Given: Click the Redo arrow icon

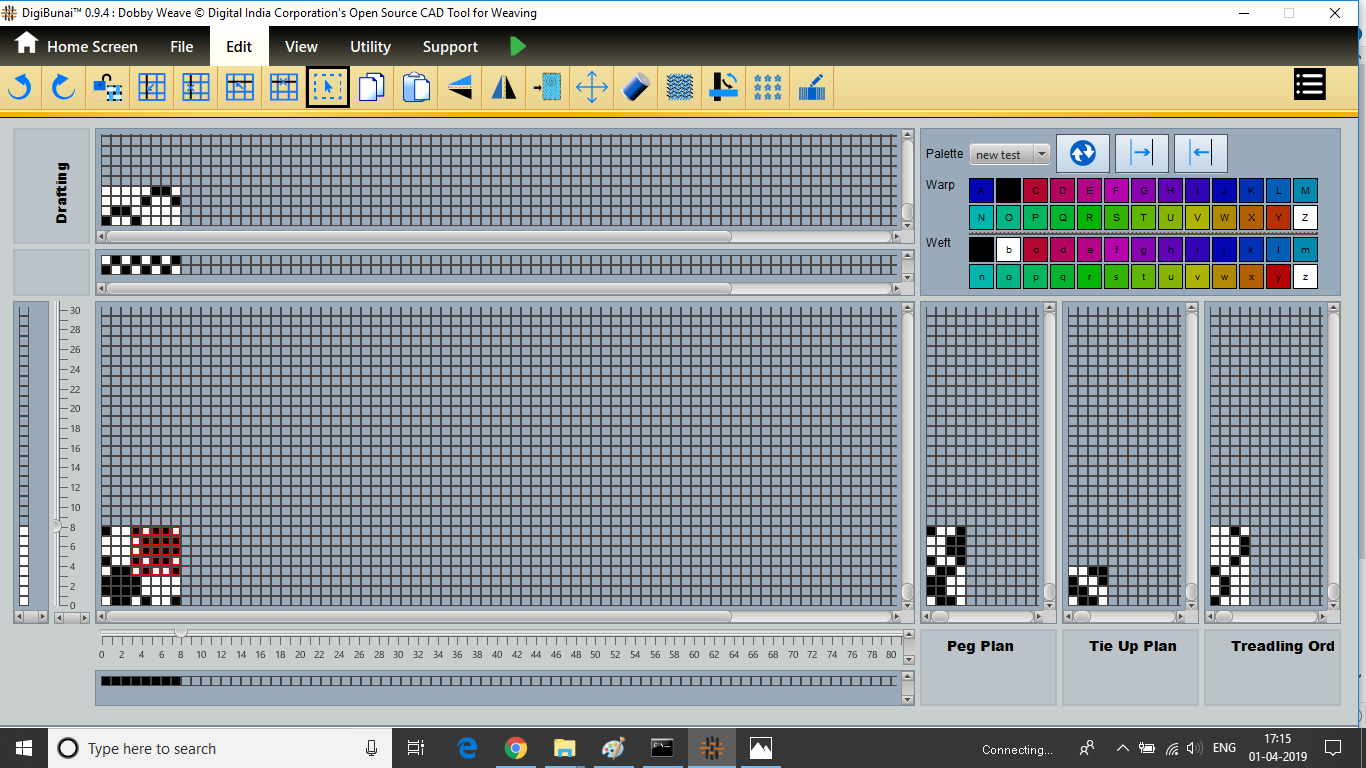Looking at the screenshot, I should point(63,88).
